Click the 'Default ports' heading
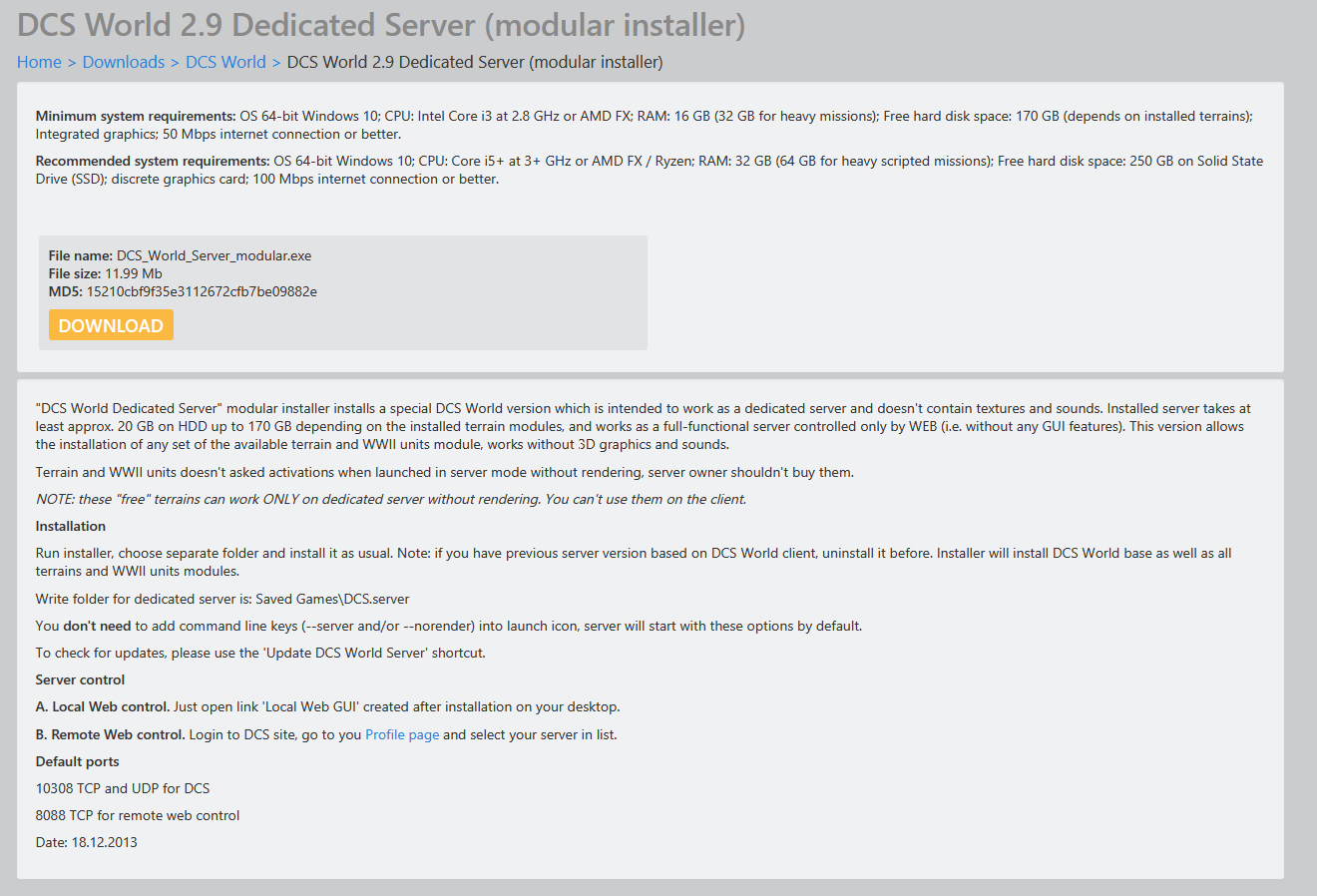 point(78,761)
